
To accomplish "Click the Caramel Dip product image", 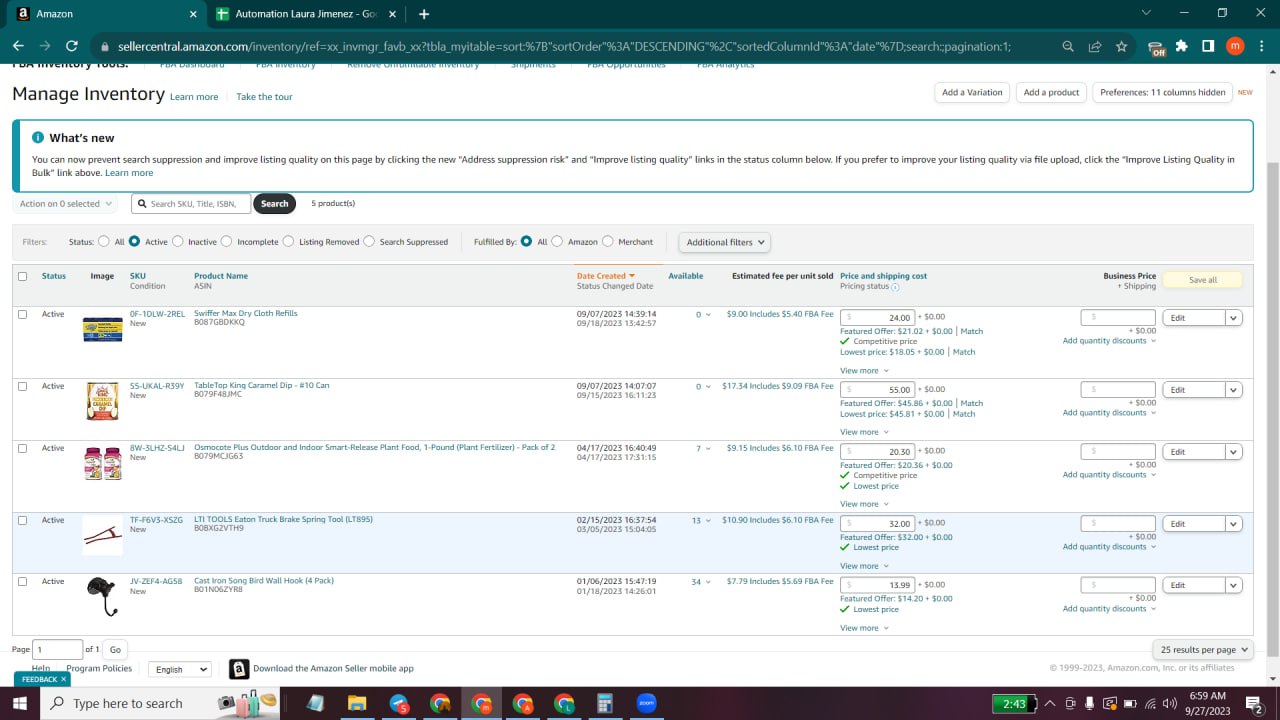I will point(102,401).
